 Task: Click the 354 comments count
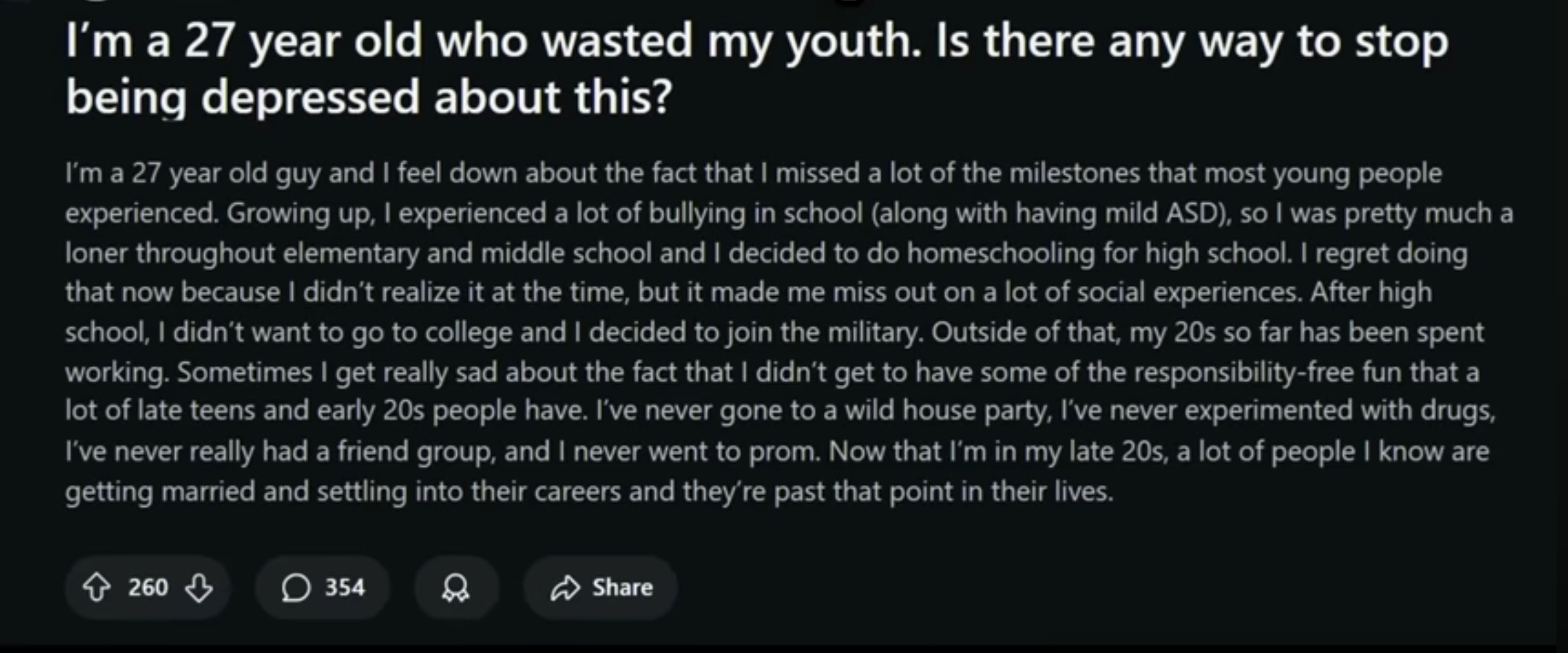(345, 587)
